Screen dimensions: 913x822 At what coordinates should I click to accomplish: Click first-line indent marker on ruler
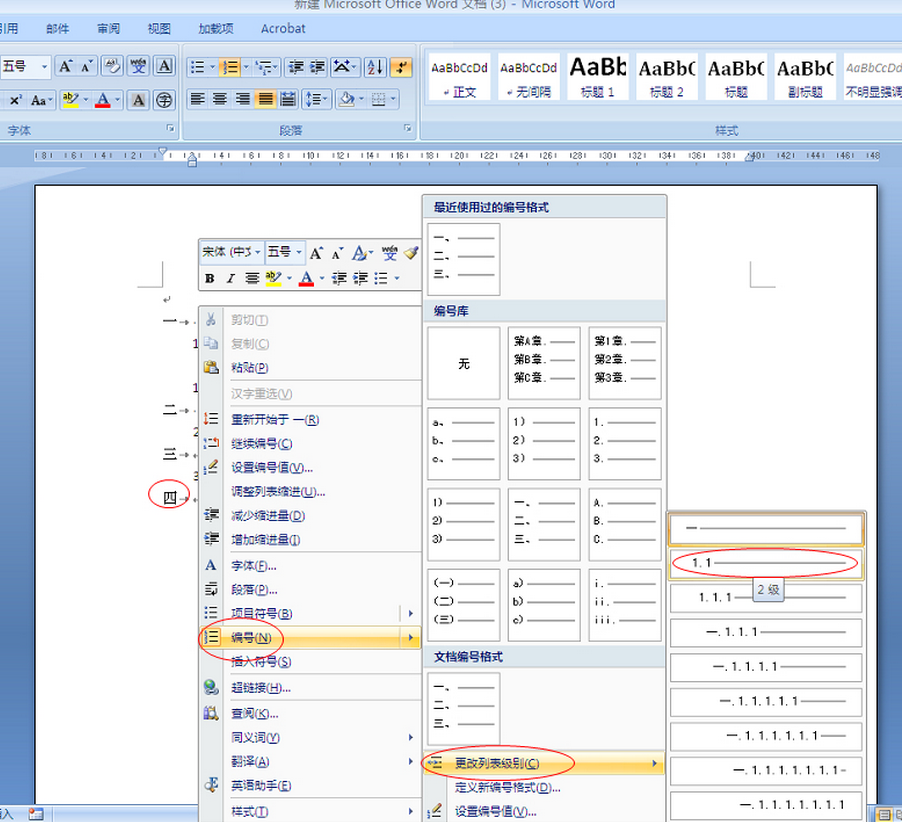(x=162, y=152)
